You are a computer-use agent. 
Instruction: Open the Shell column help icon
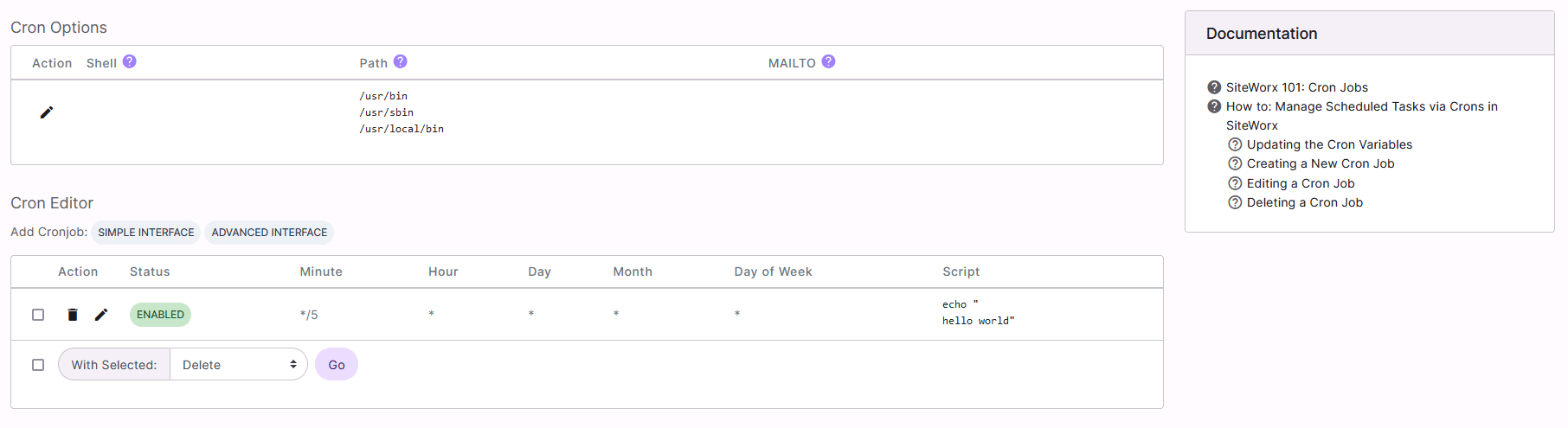[x=129, y=61]
